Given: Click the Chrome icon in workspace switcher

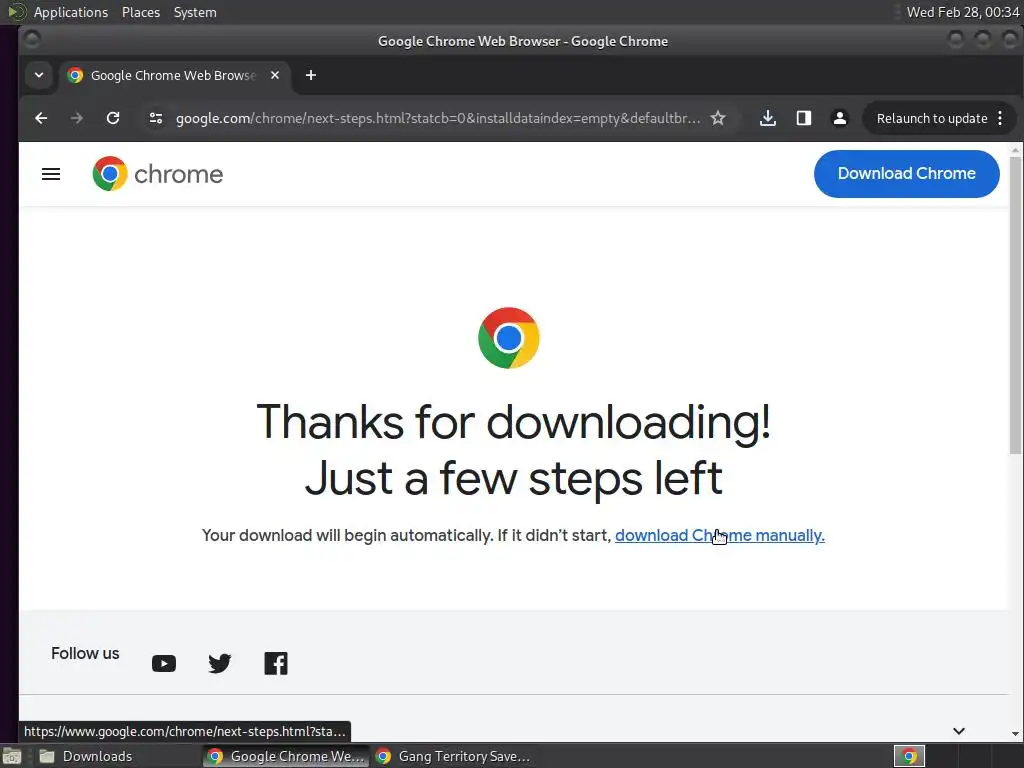Looking at the screenshot, I should tap(909, 756).
